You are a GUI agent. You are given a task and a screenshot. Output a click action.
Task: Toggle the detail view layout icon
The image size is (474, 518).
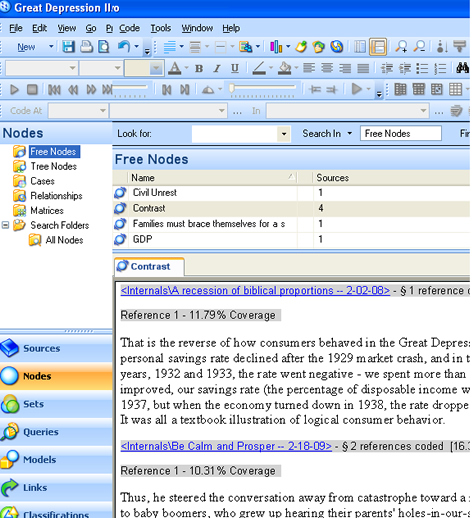(378, 47)
